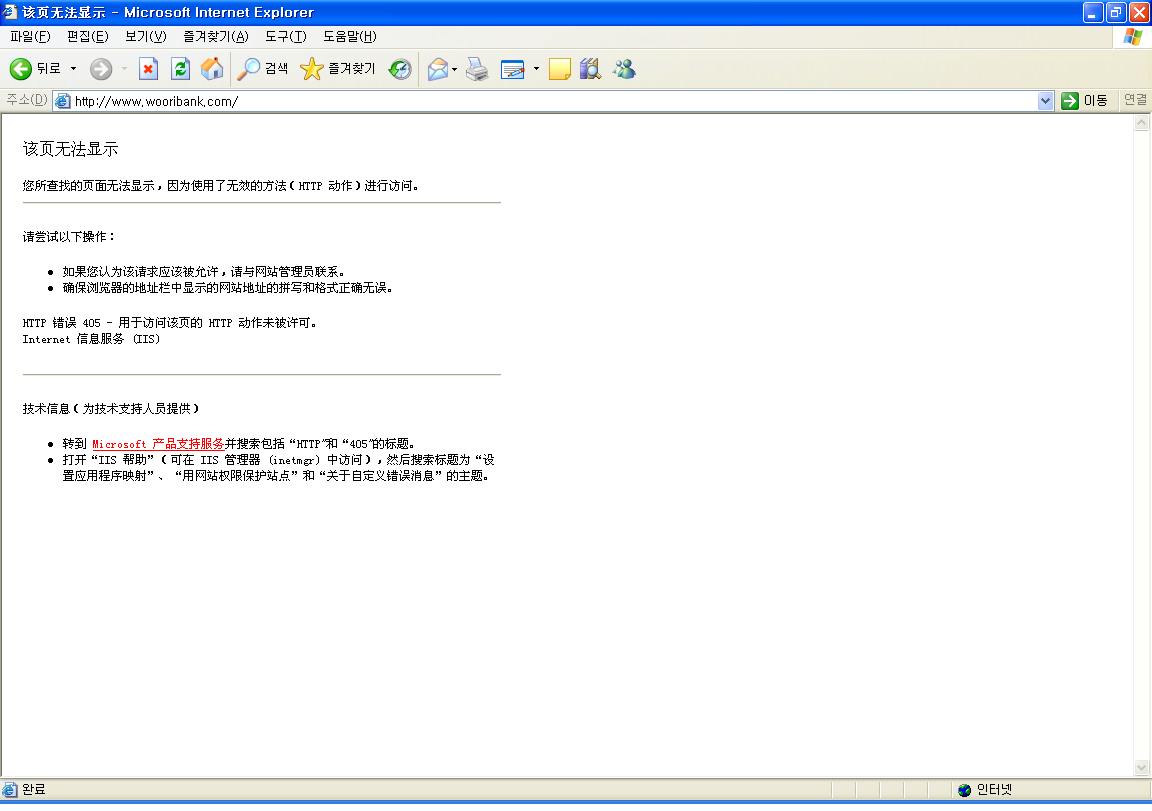Open the Search (검색) toolbar button
Image resolution: width=1152 pixels, height=811 pixels.
pos(263,69)
